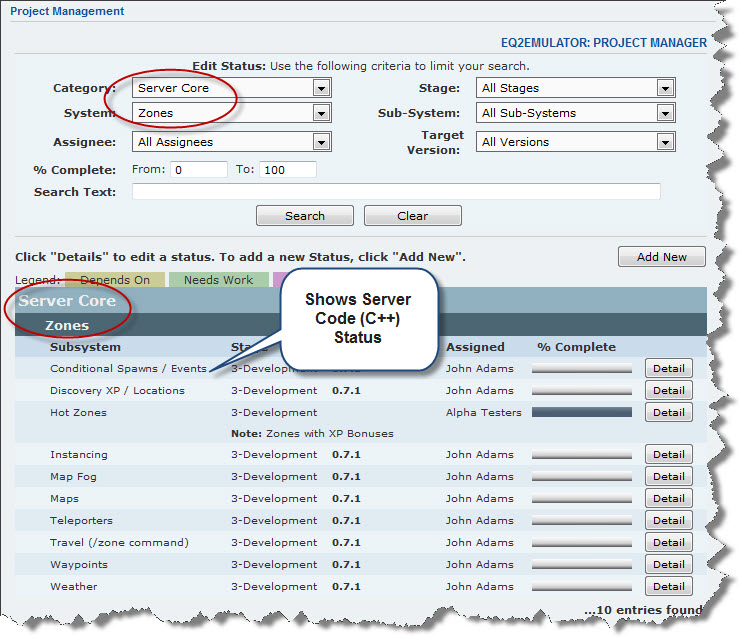Image resolution: width=741 pixels, height=638 pixels.
Task: Open Detail for Conditional Spawns / Events
Action: [668, 369]
